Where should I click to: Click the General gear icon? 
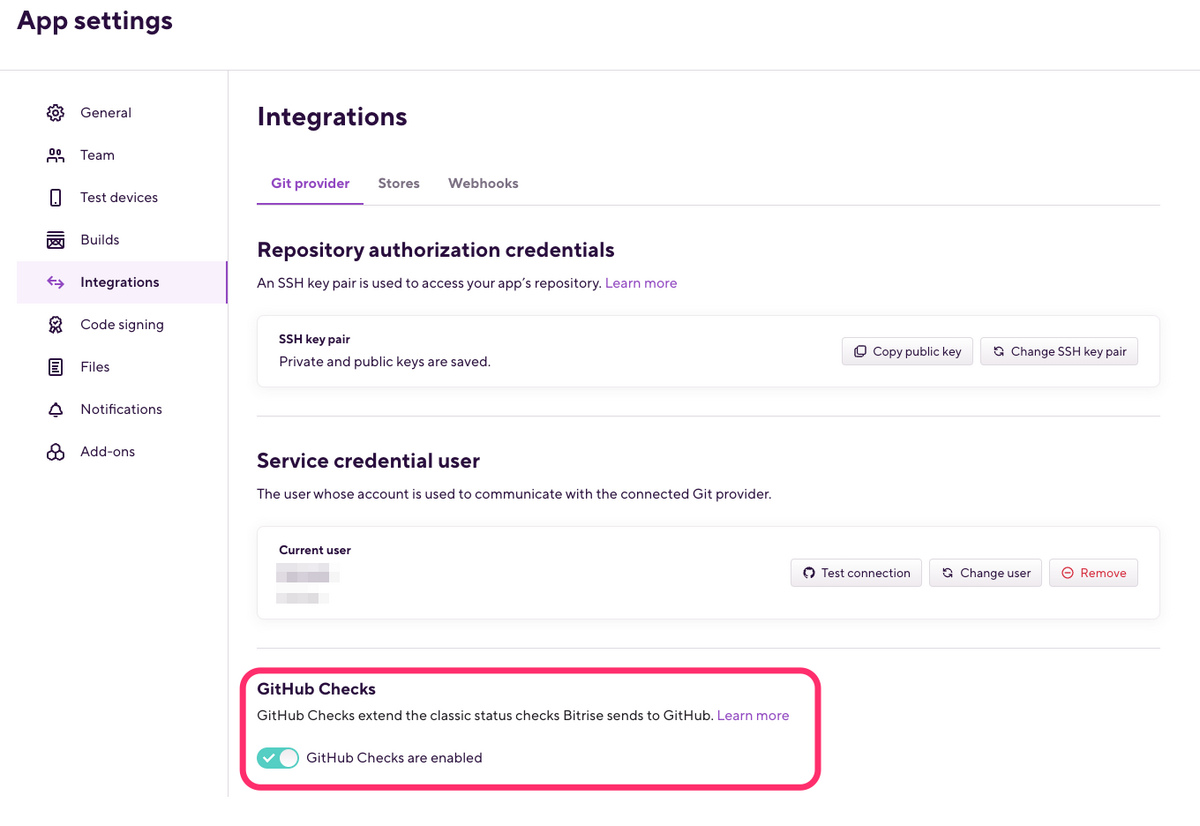[x=56, y=113]
